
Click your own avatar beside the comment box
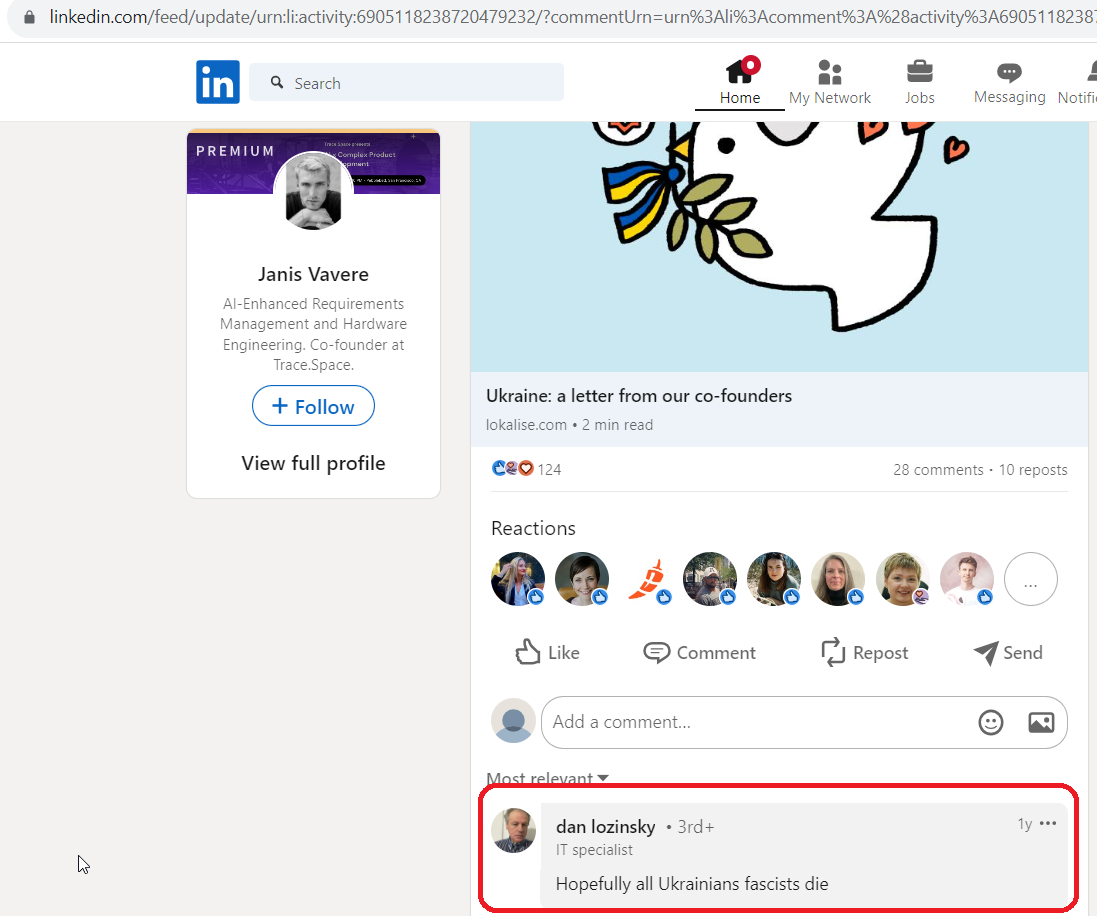[514, 720]
